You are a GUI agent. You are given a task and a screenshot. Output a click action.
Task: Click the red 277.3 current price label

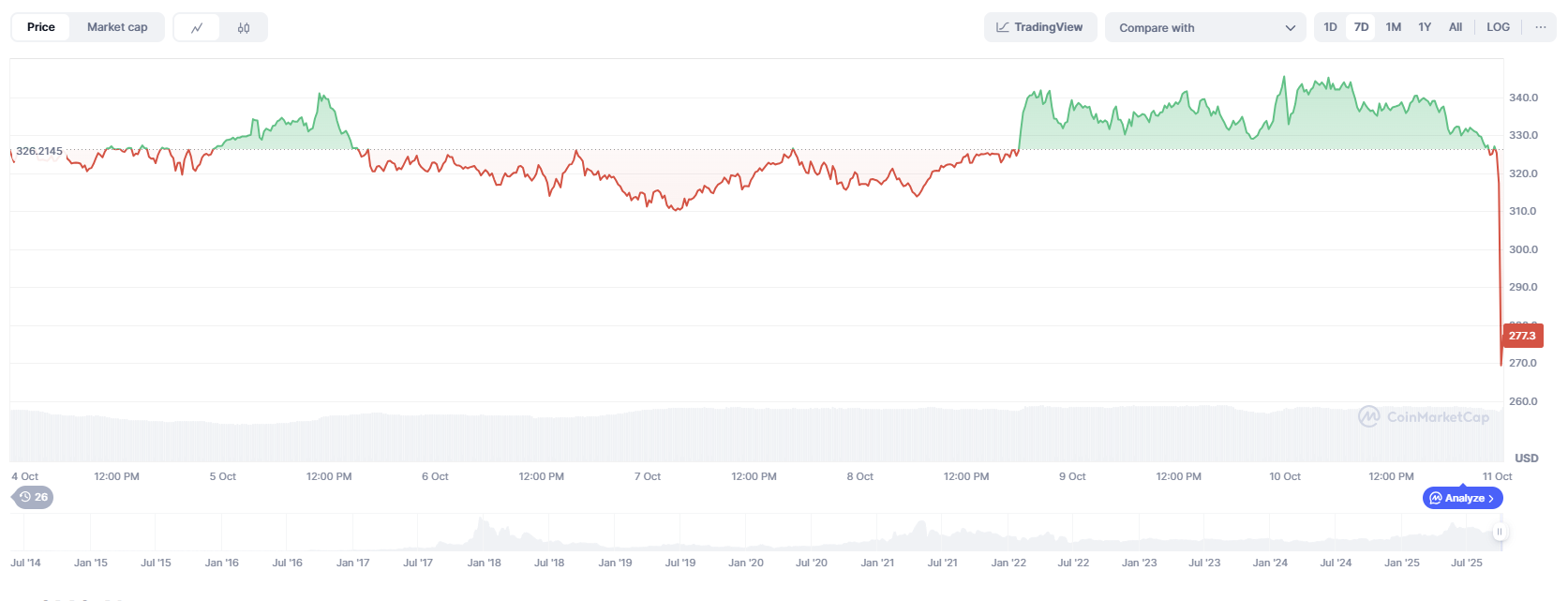(1522, 336)
